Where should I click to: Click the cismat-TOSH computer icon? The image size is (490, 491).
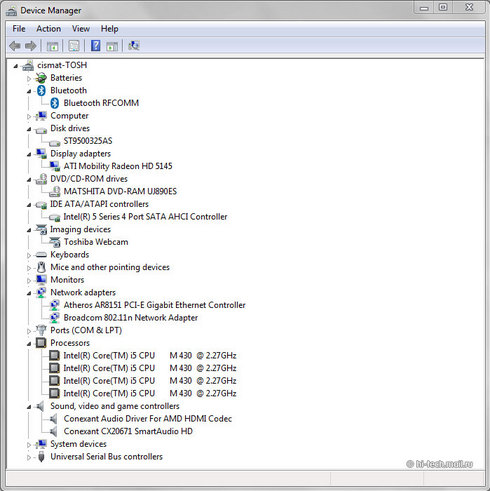point(28,65)
